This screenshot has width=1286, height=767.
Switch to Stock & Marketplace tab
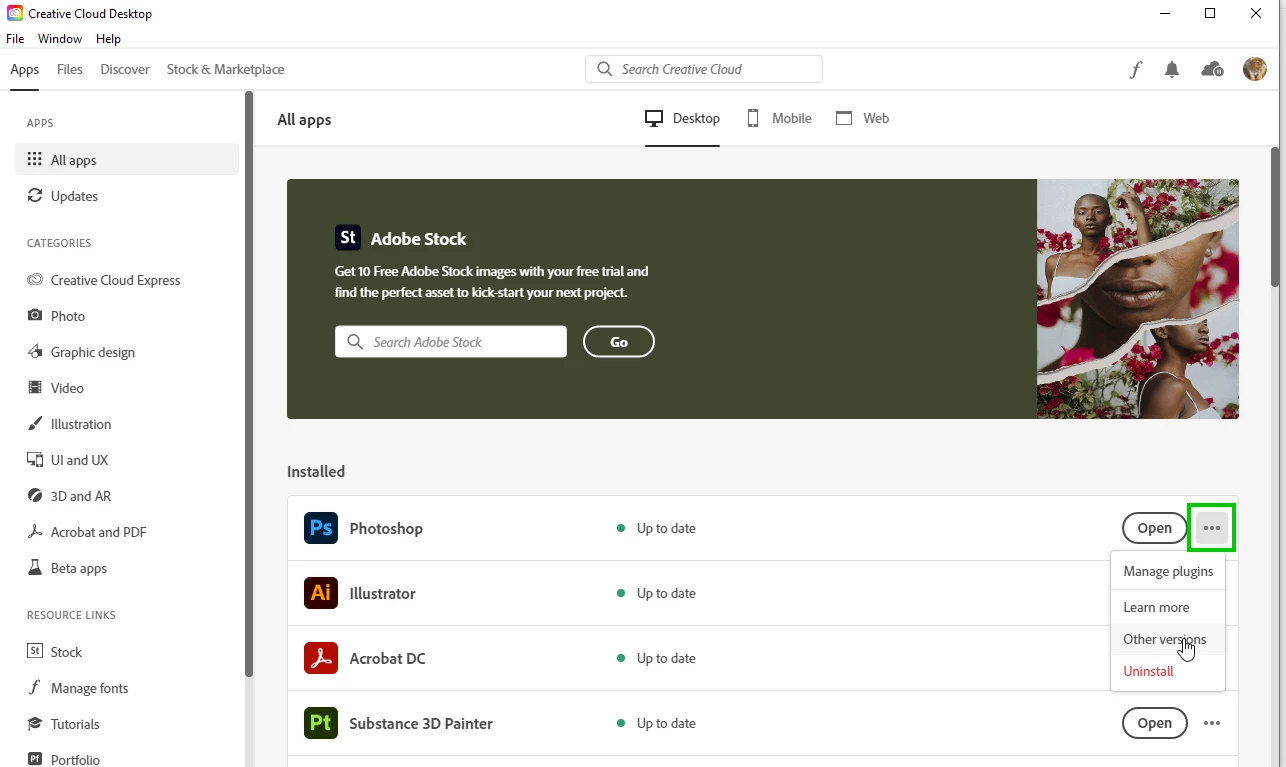[225, 69]
